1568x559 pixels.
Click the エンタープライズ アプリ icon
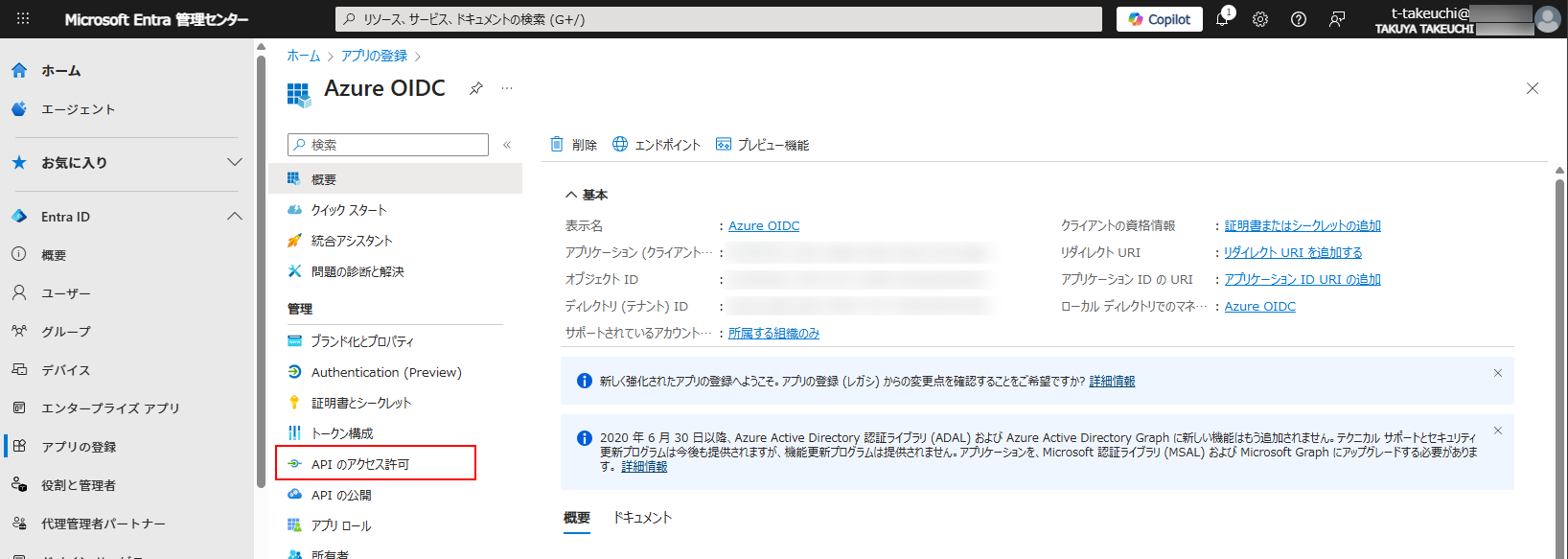point(19,408)
